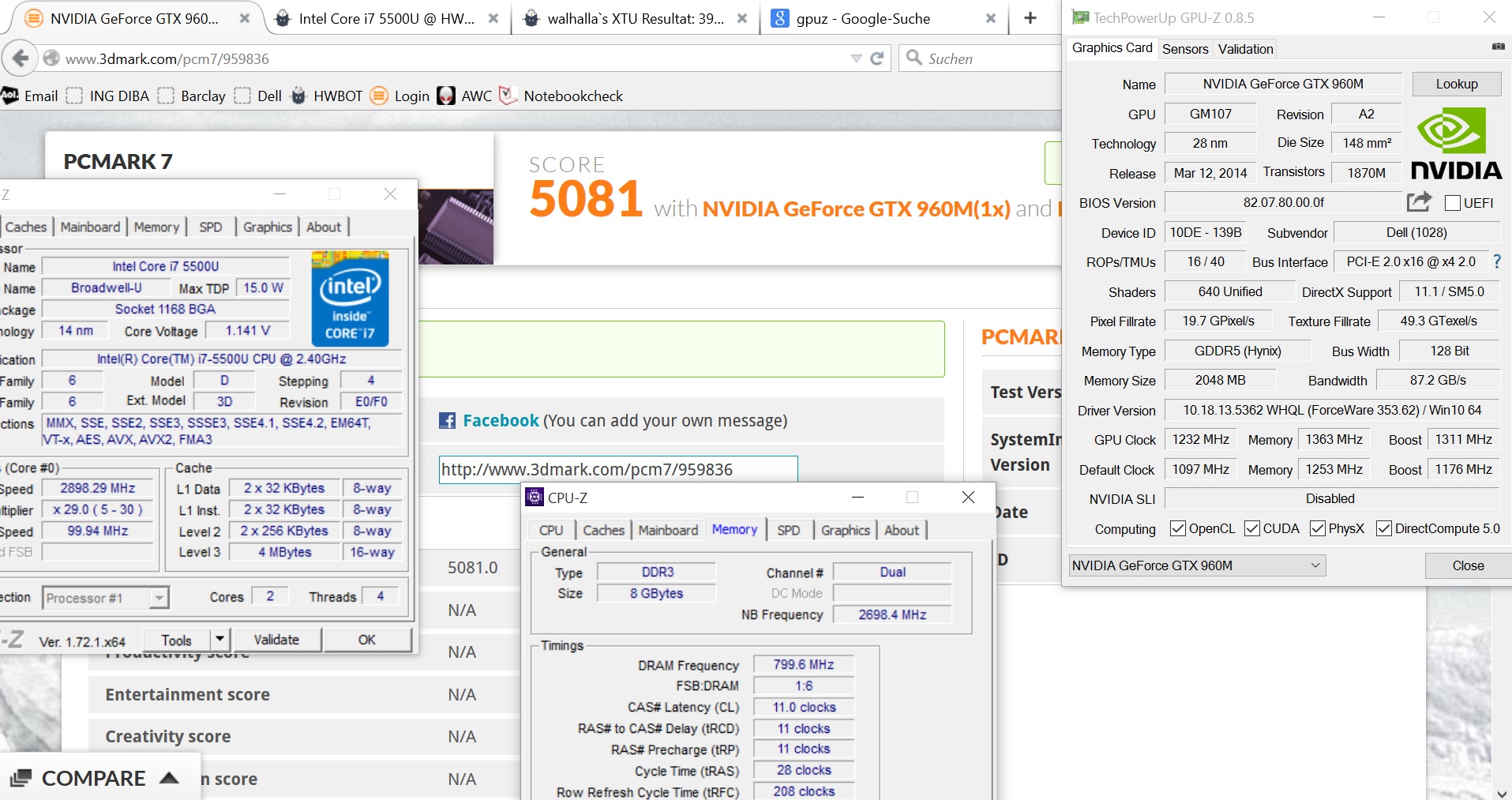Close the Intel Core i7 5500U tab
The image size is (1512, 800).
[x=493, y=18]
